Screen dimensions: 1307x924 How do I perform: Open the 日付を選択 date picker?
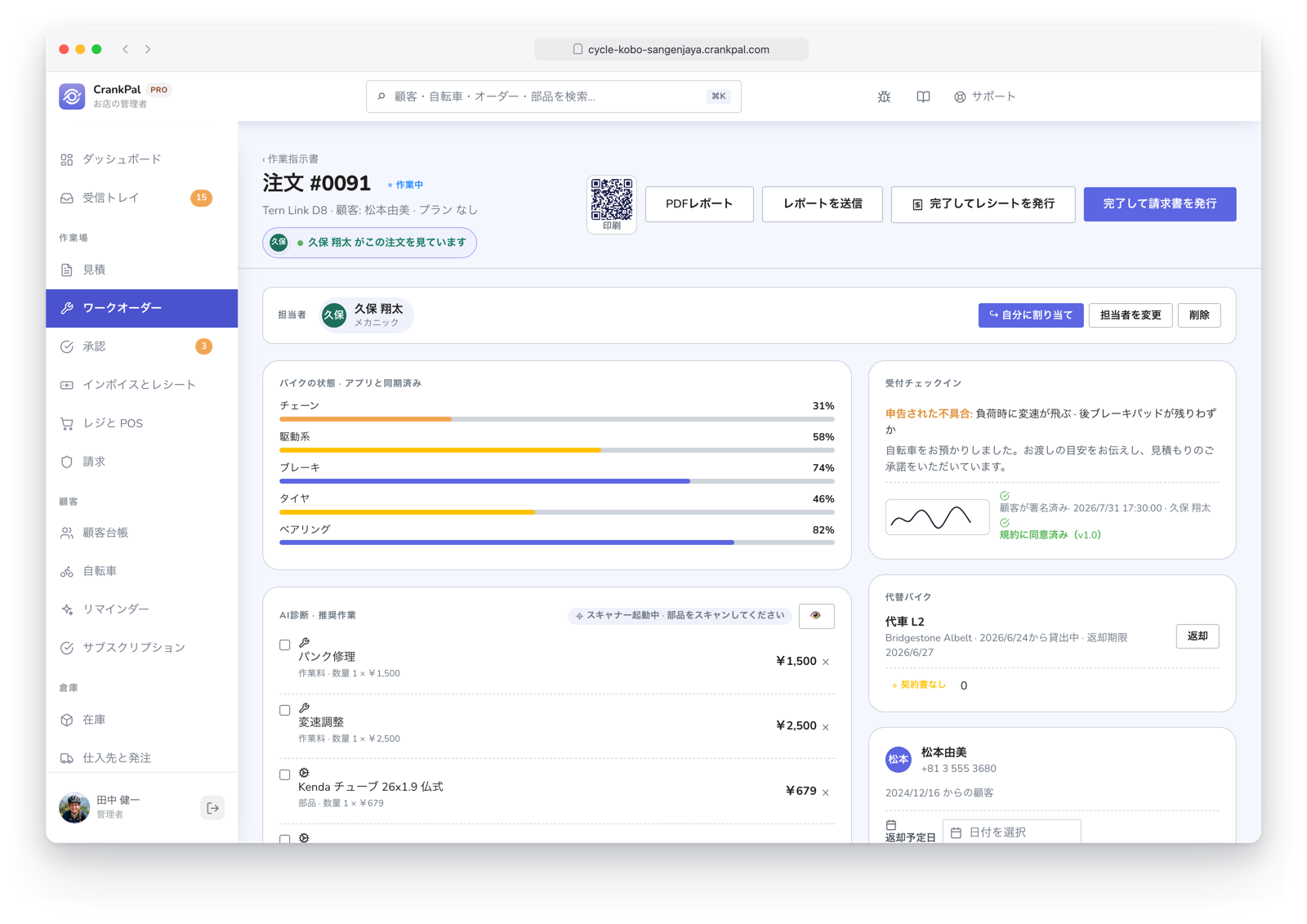click(1011, 832)
